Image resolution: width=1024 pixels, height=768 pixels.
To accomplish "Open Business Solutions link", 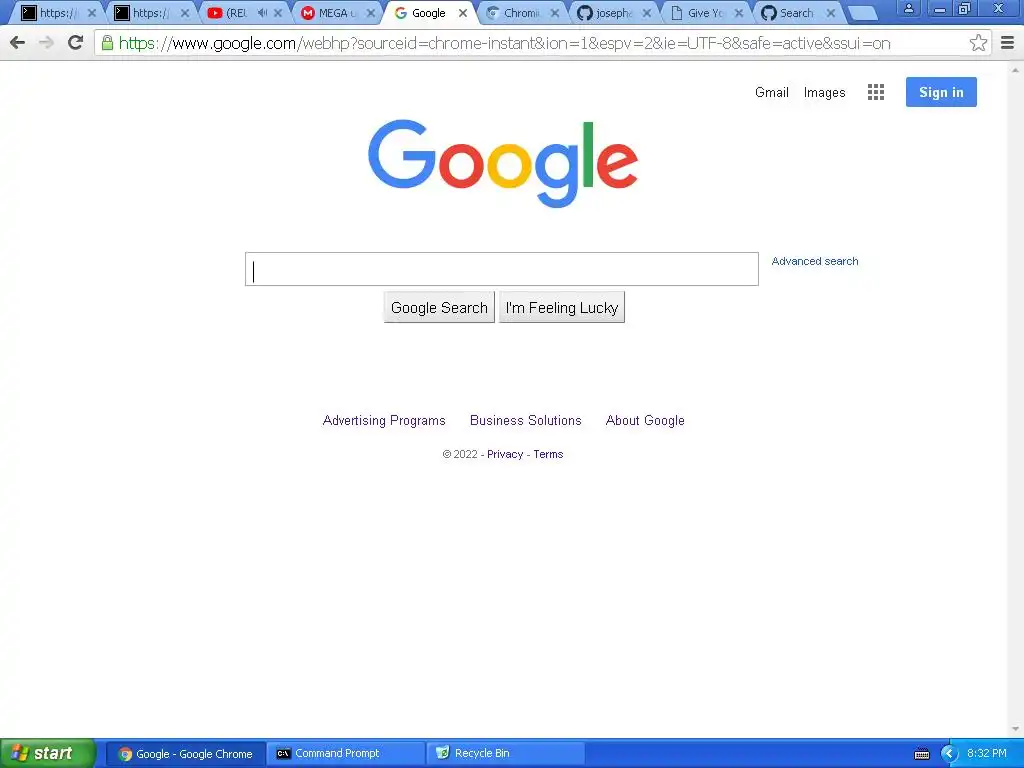I will [x=526, y=421].
